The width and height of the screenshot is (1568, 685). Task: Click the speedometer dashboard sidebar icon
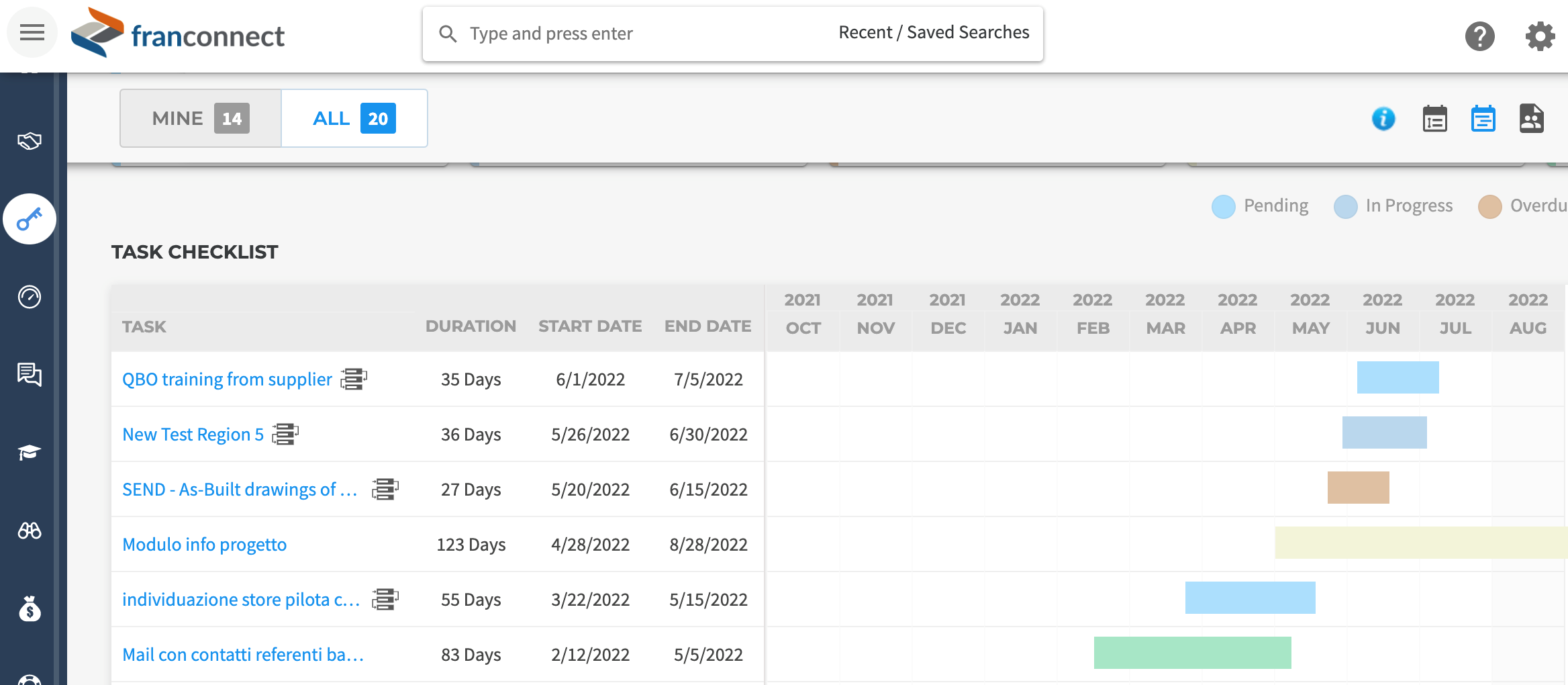click(30, 297)
